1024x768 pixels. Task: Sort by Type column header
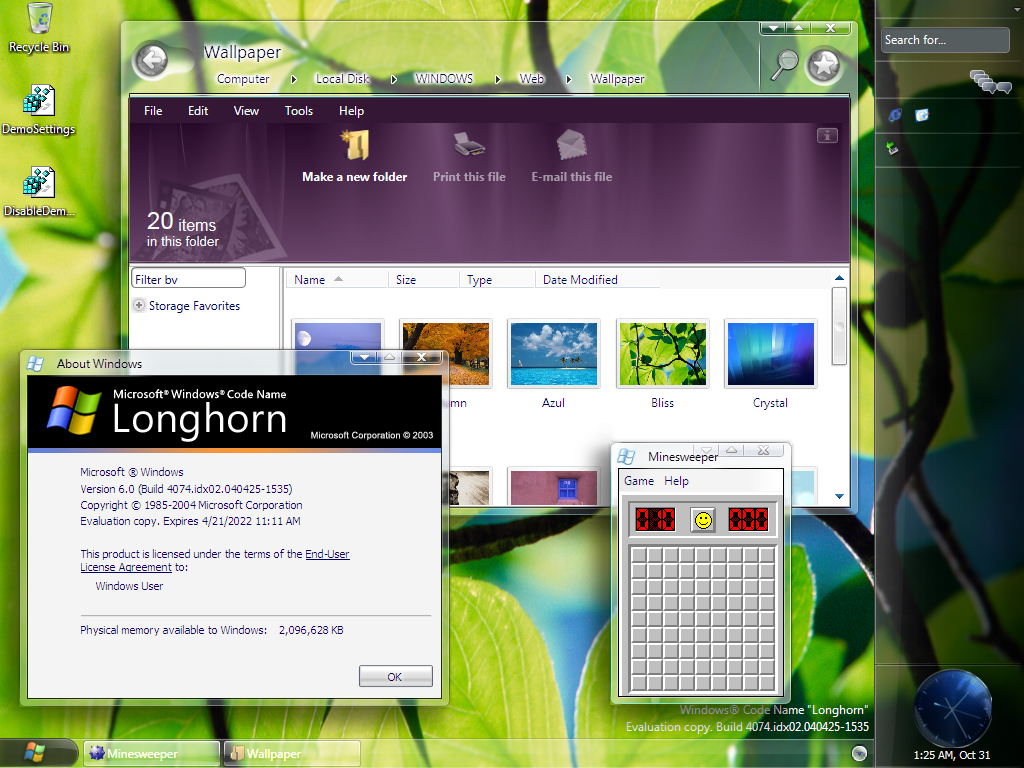[x=497, y=280]
